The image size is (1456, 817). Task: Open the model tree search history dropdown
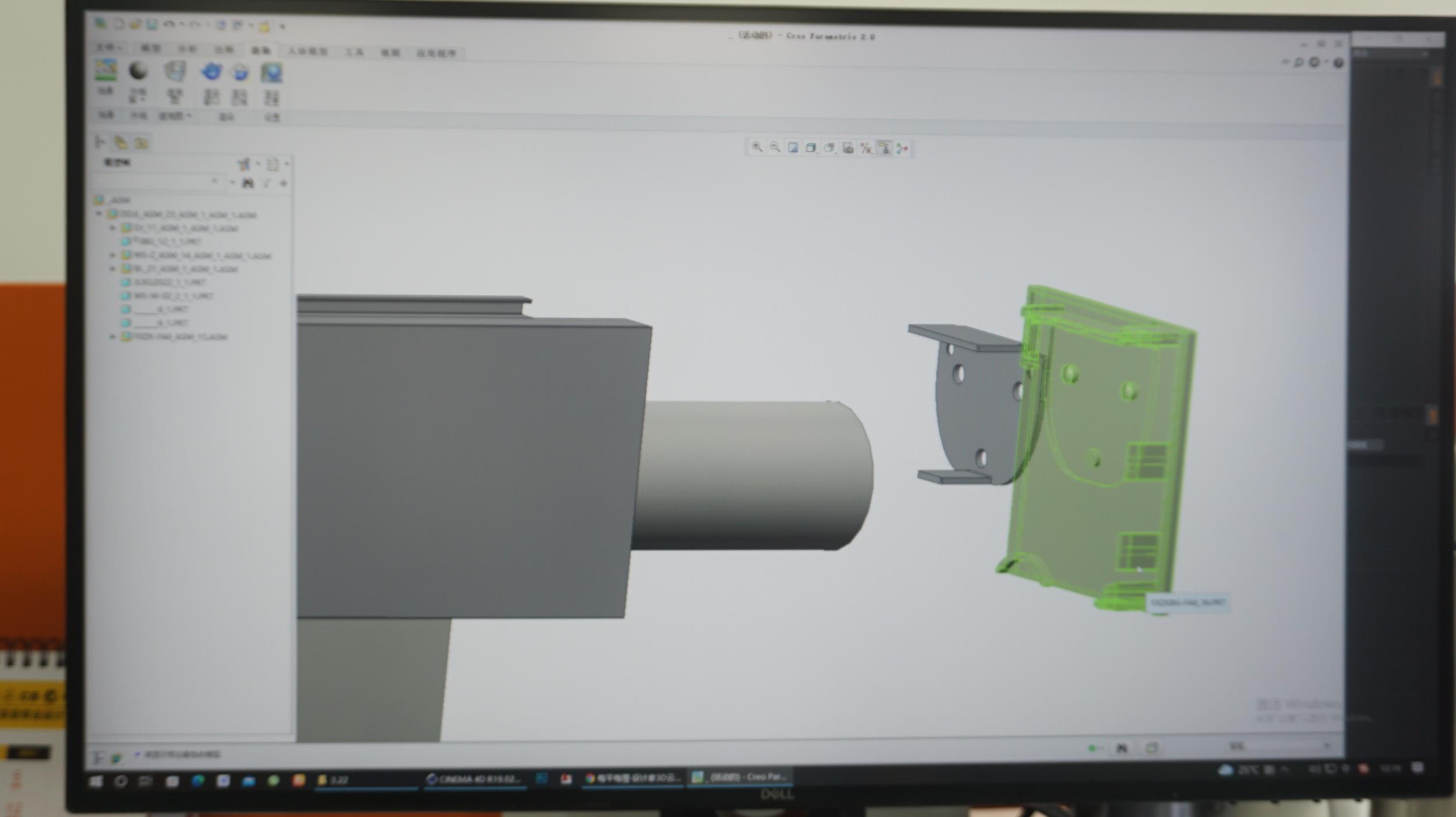232,183
